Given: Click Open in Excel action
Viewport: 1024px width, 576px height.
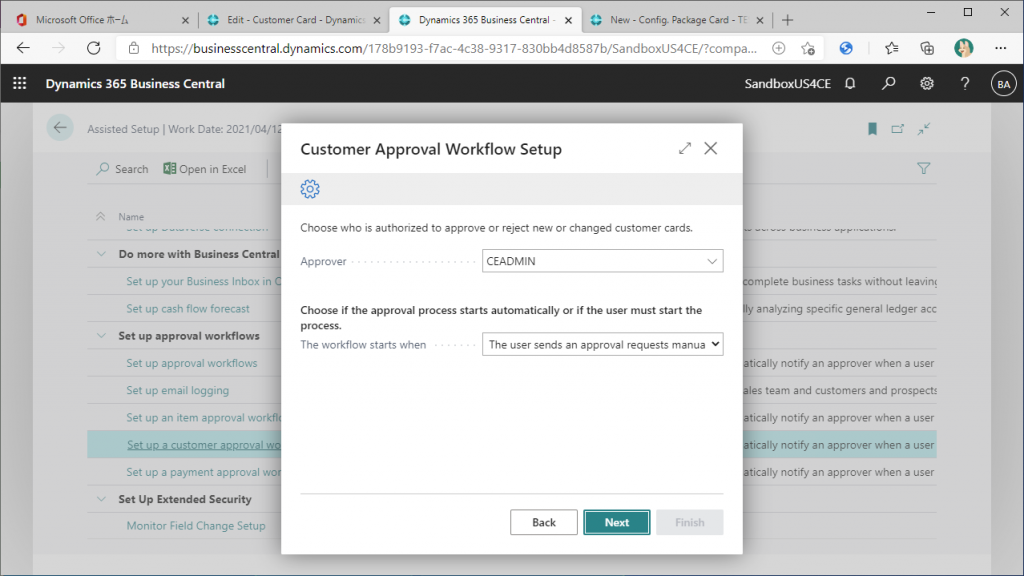Looking at the screenshot, I should point(204,168).
